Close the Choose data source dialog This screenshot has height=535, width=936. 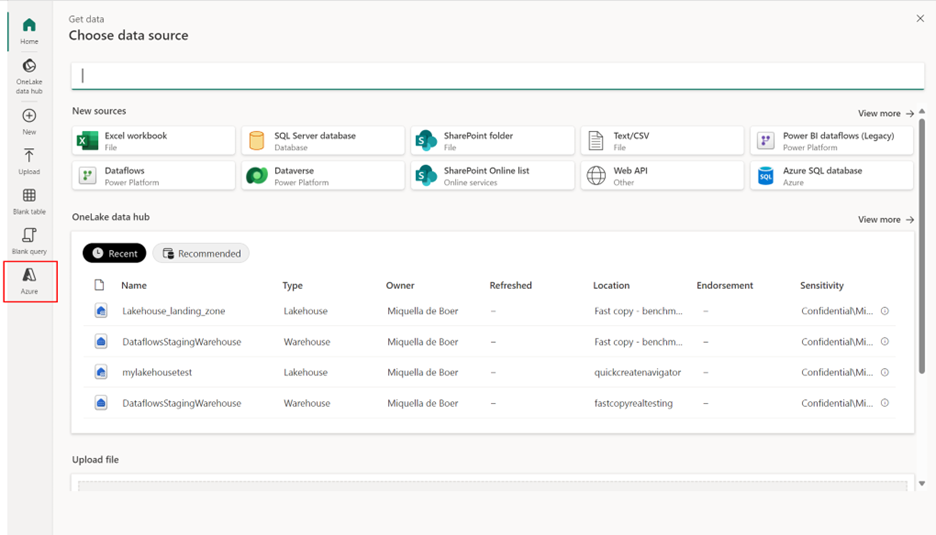[x=920, y=19]
